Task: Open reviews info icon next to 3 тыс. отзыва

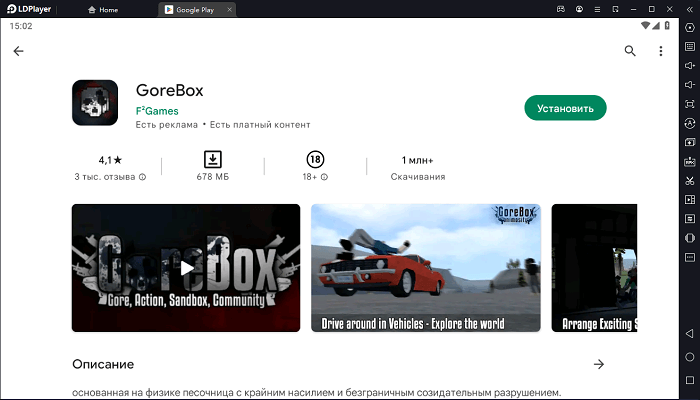Action: pos(142,177)
